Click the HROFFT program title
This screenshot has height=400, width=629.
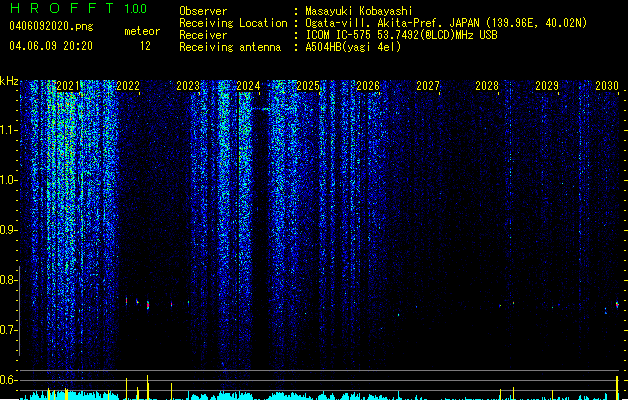pos(62,8)
